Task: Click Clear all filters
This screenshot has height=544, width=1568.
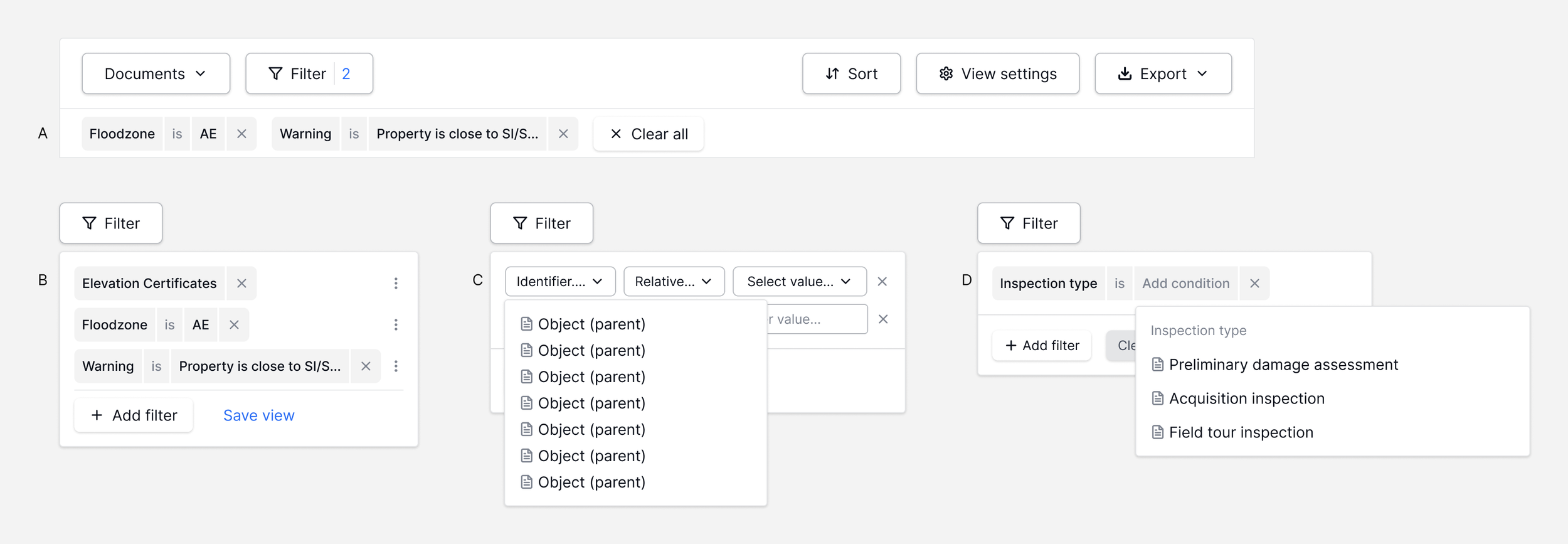Action: point(649,134)
